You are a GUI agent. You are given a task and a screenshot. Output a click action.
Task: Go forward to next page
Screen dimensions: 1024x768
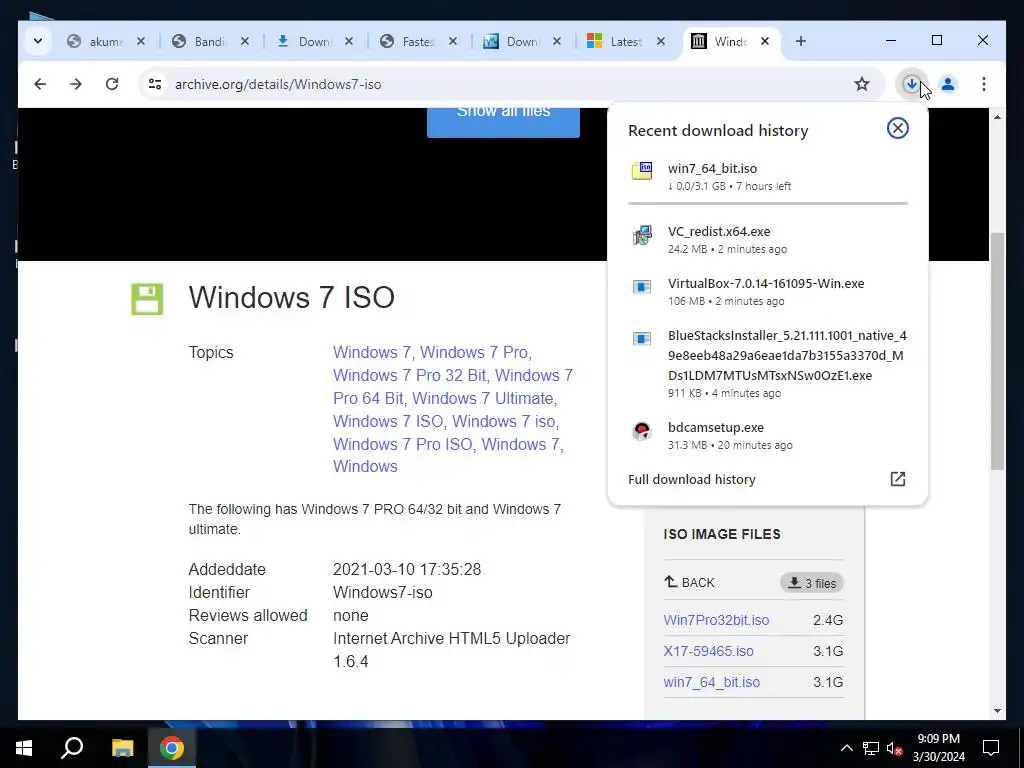(76, 84)
